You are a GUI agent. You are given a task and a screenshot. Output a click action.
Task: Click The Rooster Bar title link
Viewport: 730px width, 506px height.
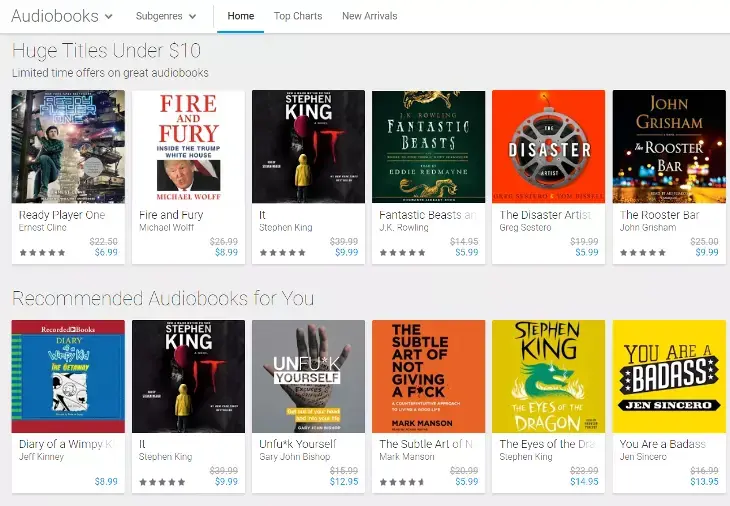(659, 215)
